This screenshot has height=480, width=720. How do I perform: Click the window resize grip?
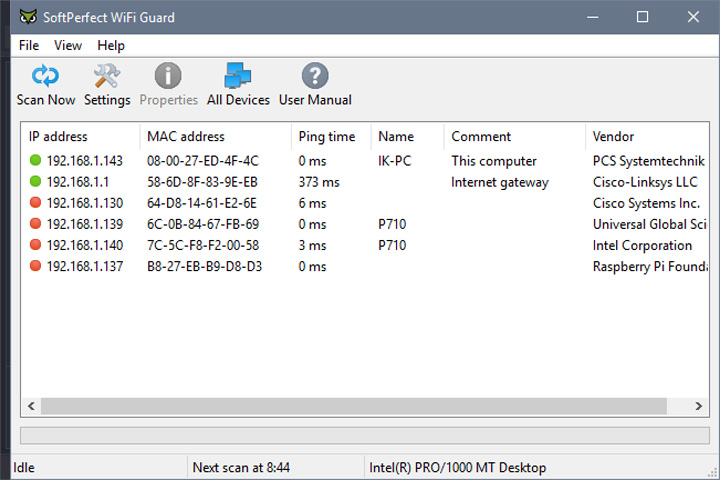(713, 472)
